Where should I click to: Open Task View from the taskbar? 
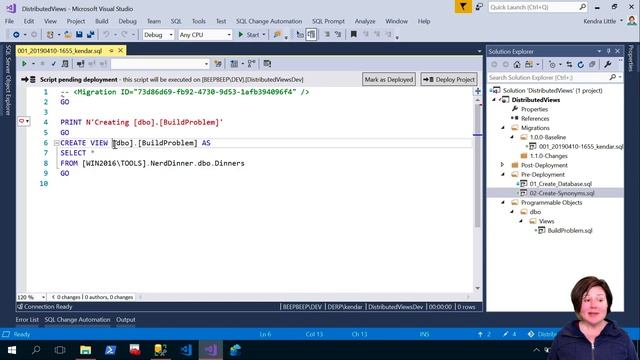tap(60, 350)
